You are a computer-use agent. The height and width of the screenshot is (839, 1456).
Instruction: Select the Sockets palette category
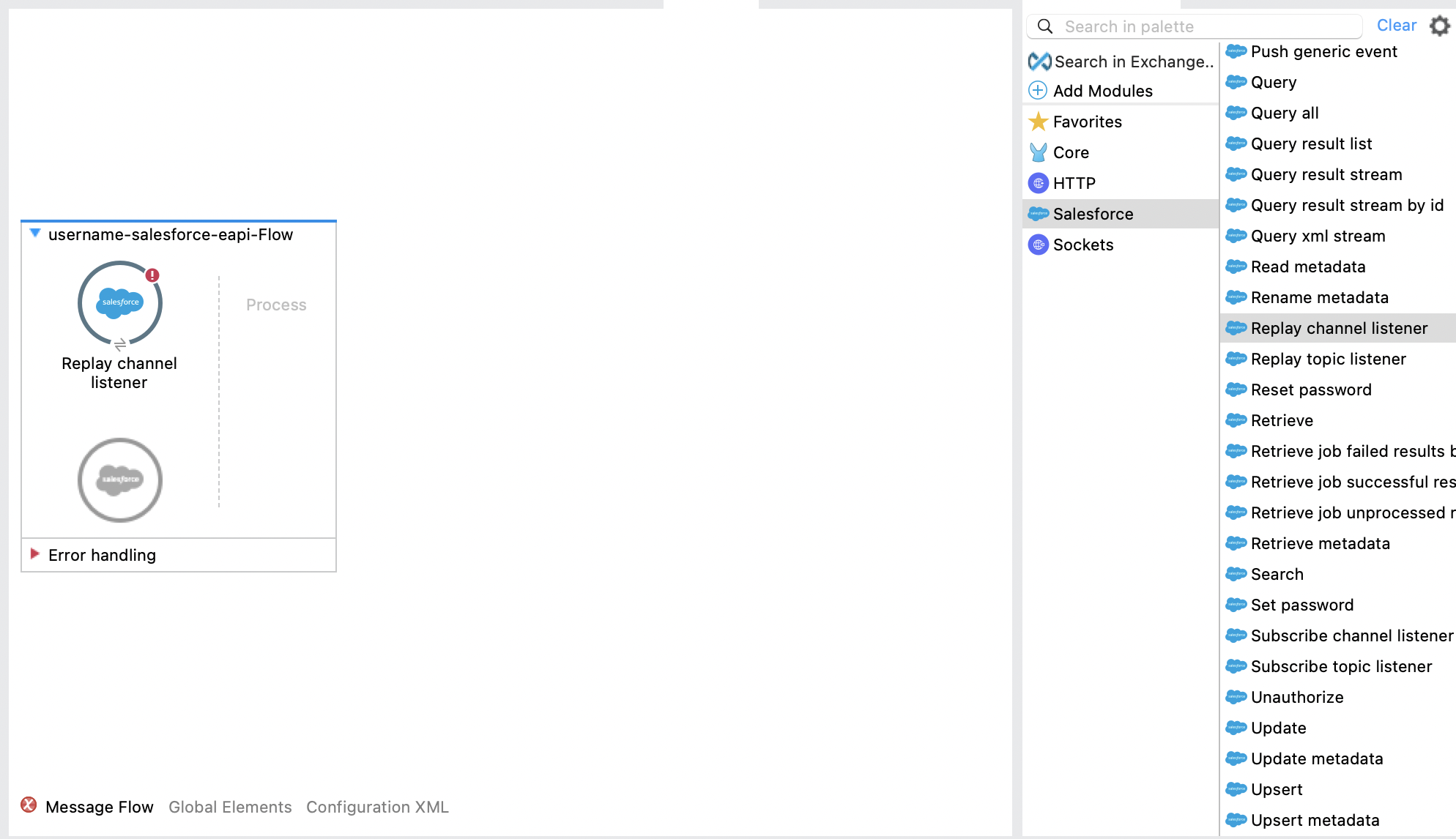point(1121,245)
